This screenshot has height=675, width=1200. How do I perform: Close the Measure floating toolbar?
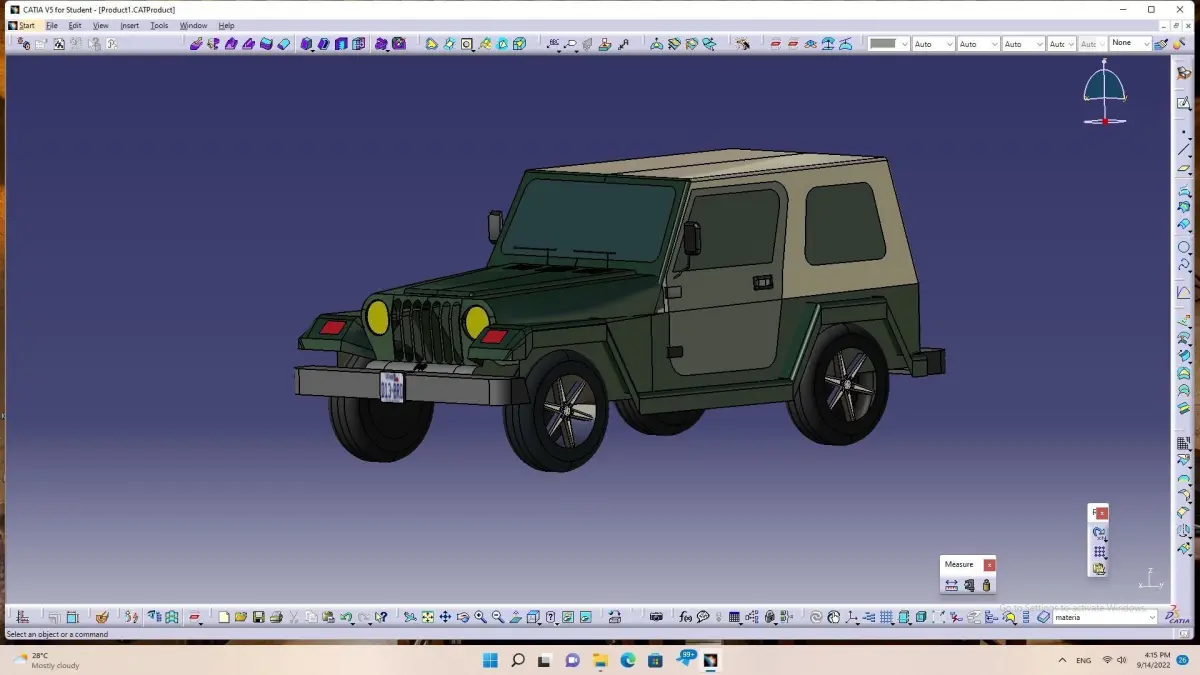989,565
